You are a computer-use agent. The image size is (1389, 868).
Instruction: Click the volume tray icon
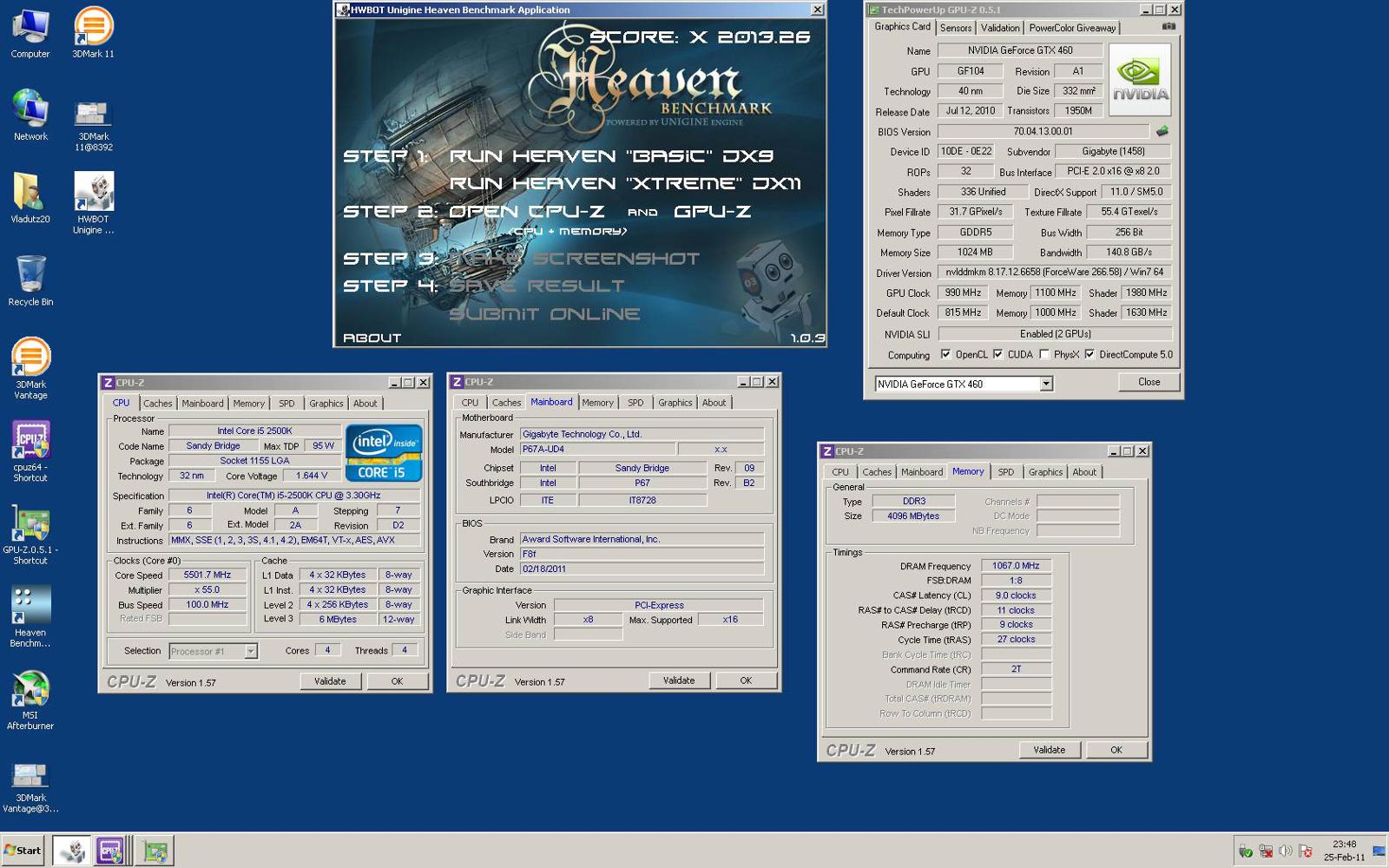point(1285,851)
